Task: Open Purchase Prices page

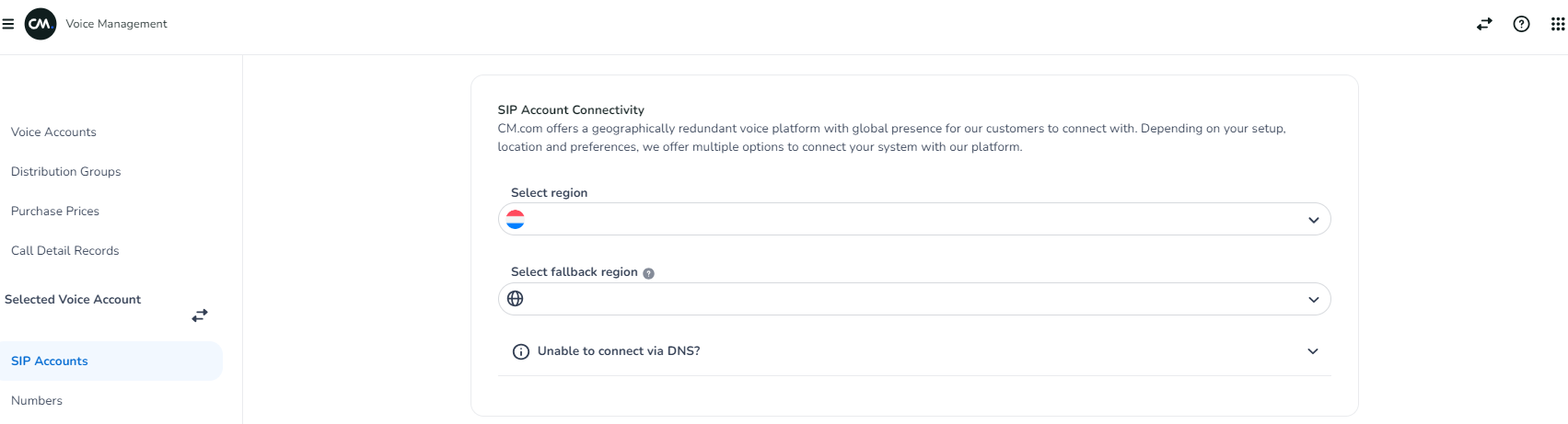Action: pos(55,212)
